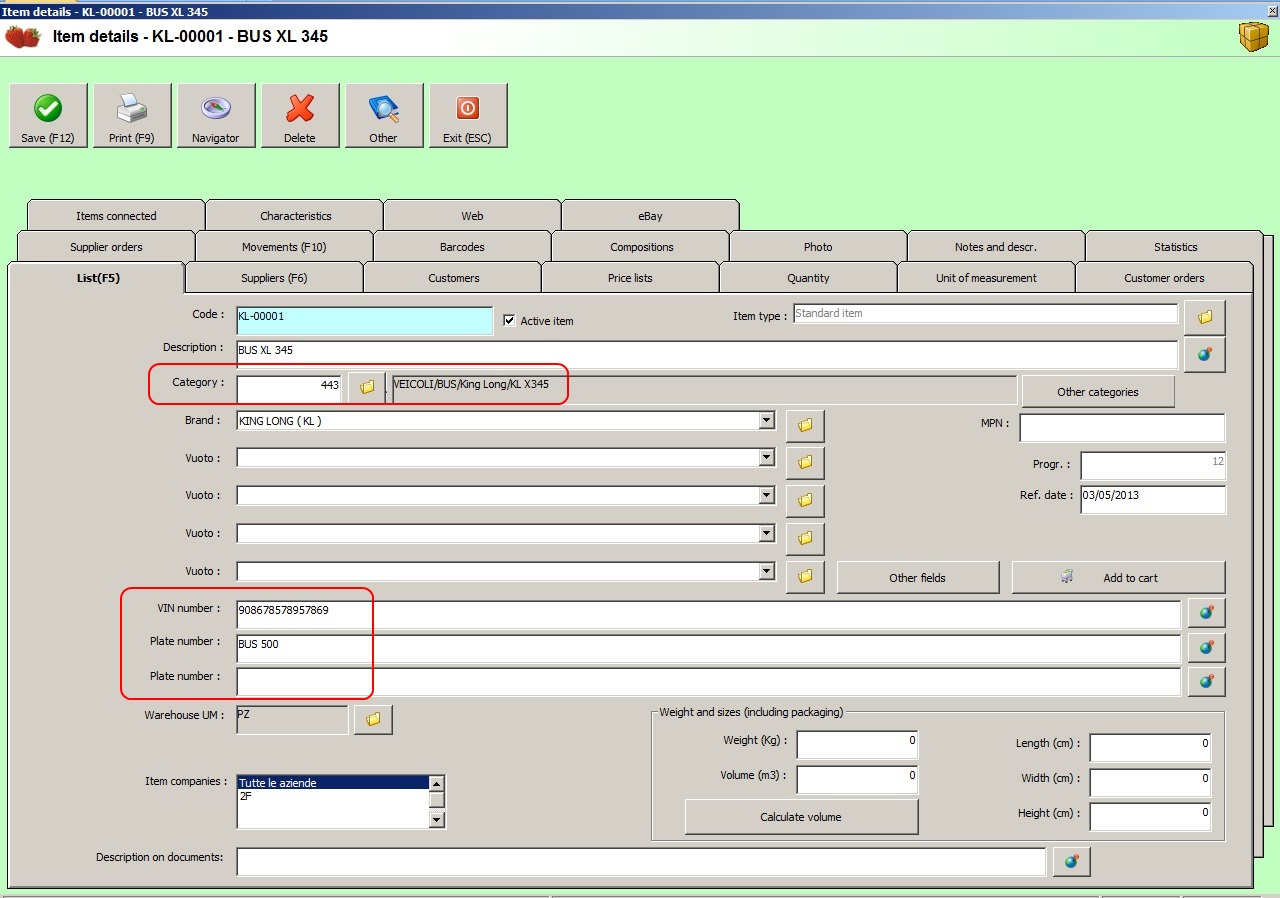Image resolution: width=1280 pixels, height=898 pixels.
Task: Open the Suppliers (F6) tab
Action: [274, 278]
